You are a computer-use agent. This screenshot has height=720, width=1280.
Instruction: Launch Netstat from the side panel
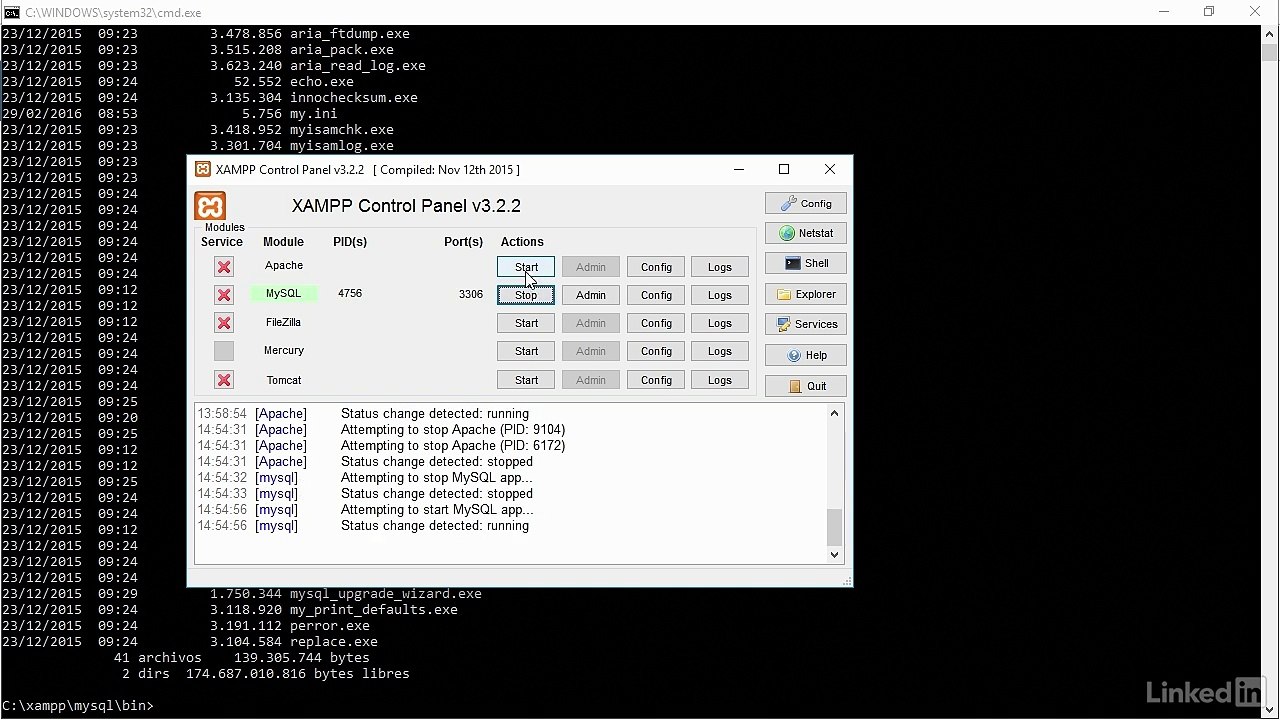tap(806, 233)
